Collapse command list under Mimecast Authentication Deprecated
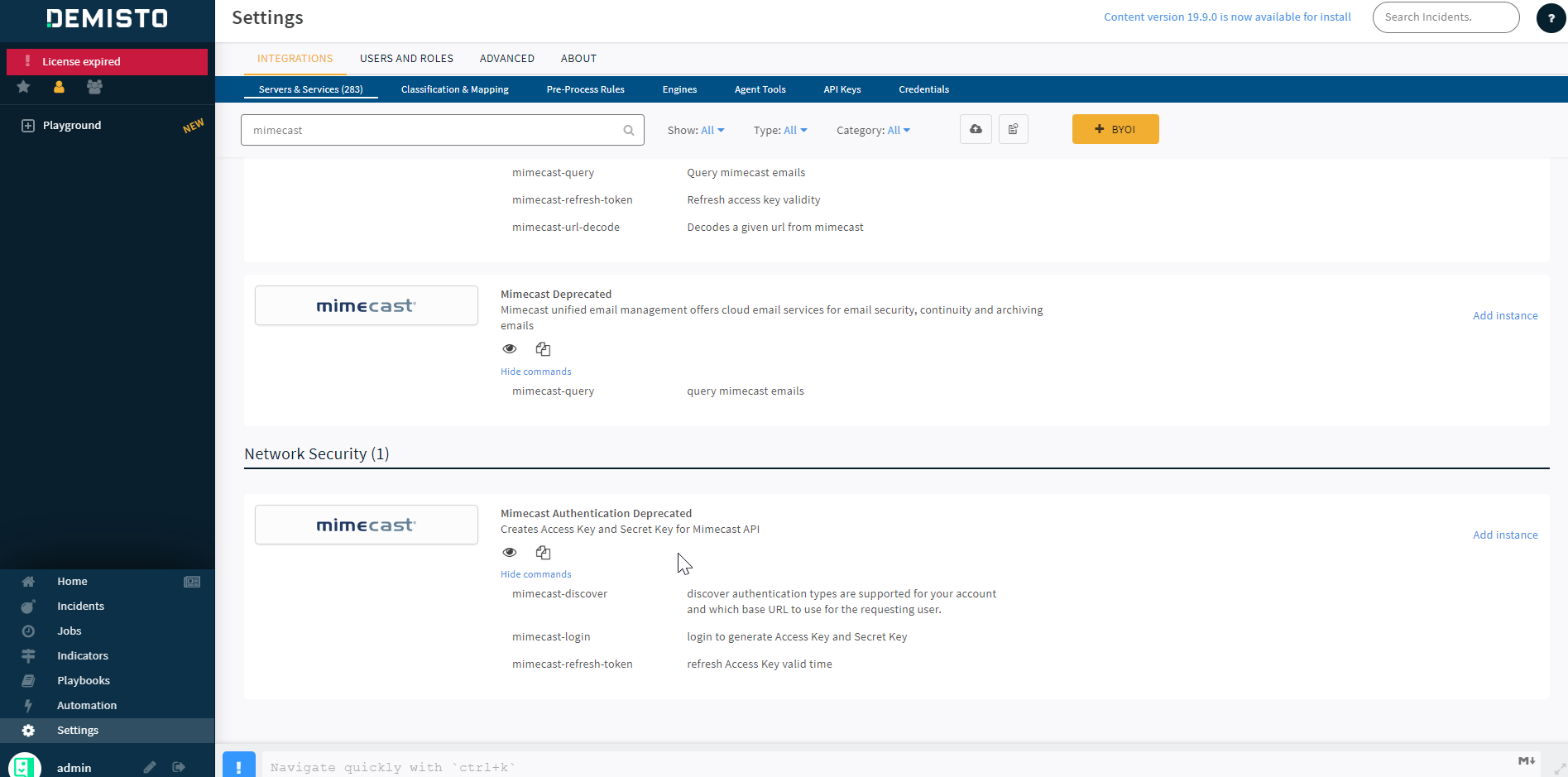This screenshot has width=1568, height=777. [535, 573]
